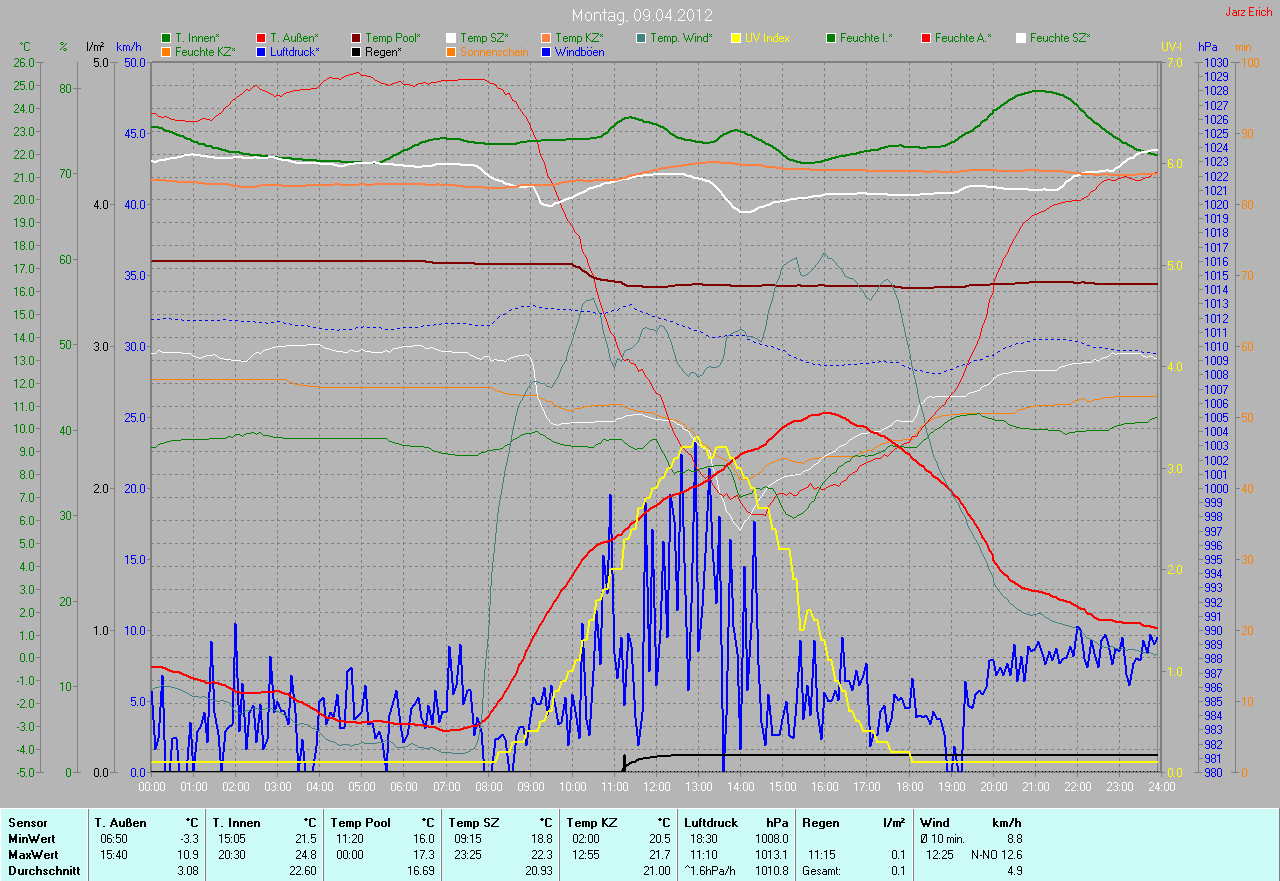The width and height of the screenshot is (1280, 881).
Task: Click the hPa axis unit label
Action: coord(1209,47)
